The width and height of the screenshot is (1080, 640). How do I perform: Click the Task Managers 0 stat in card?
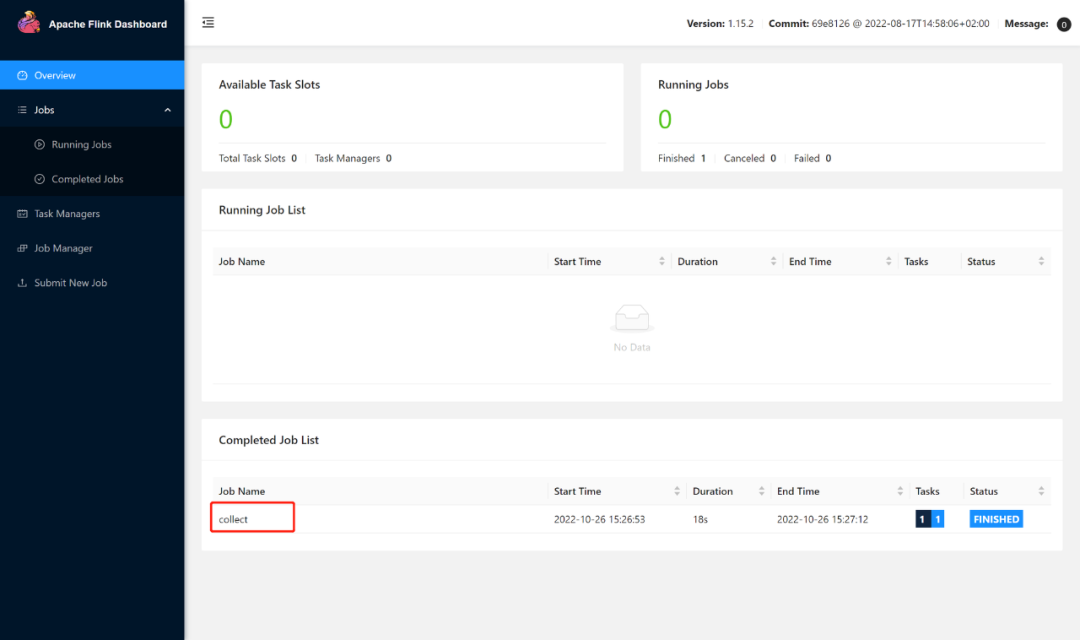point(353,158)
